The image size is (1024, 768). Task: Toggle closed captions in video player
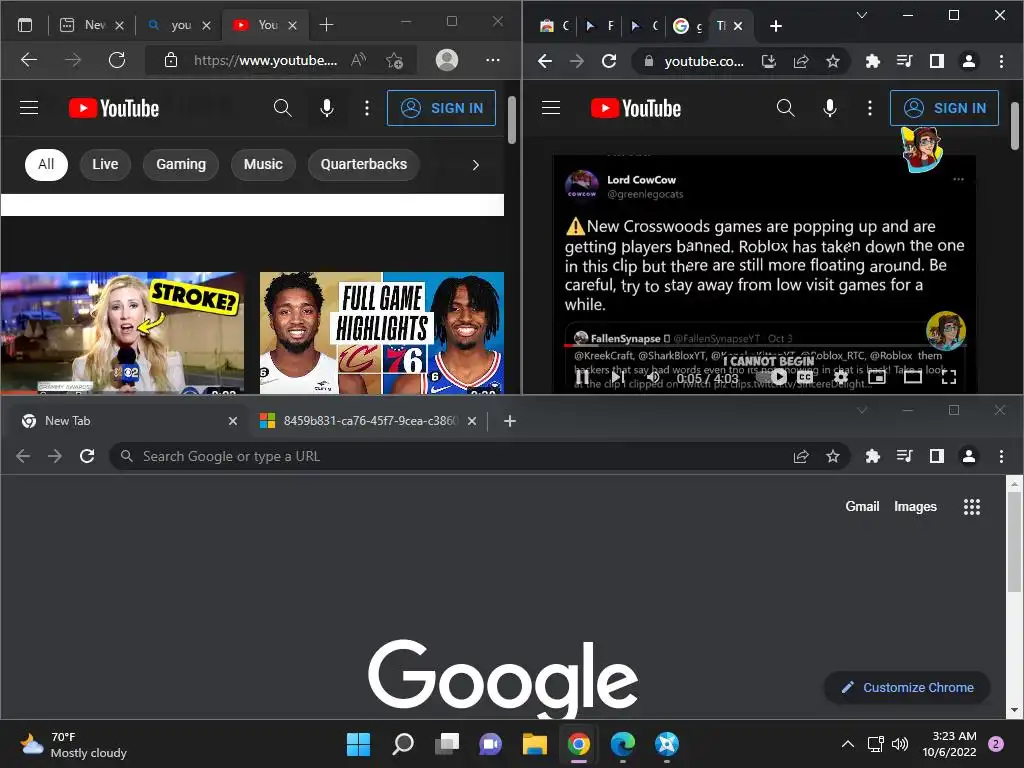[805, 377]
